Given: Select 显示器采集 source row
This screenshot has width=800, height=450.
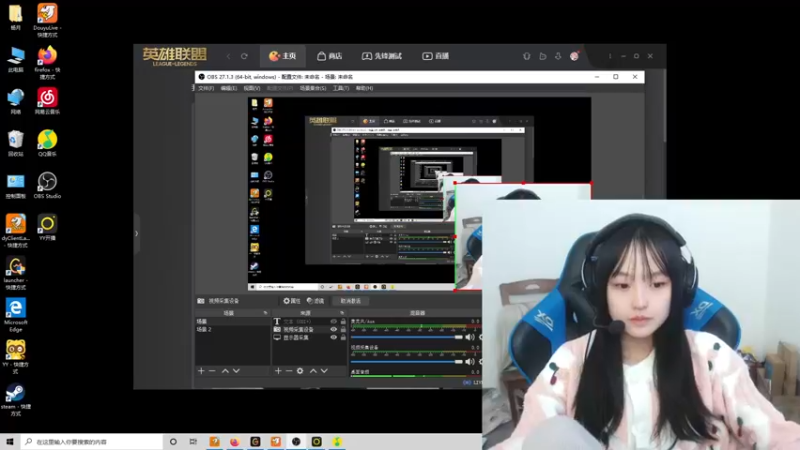Looking at the screenshot, I should coord(310,337).
